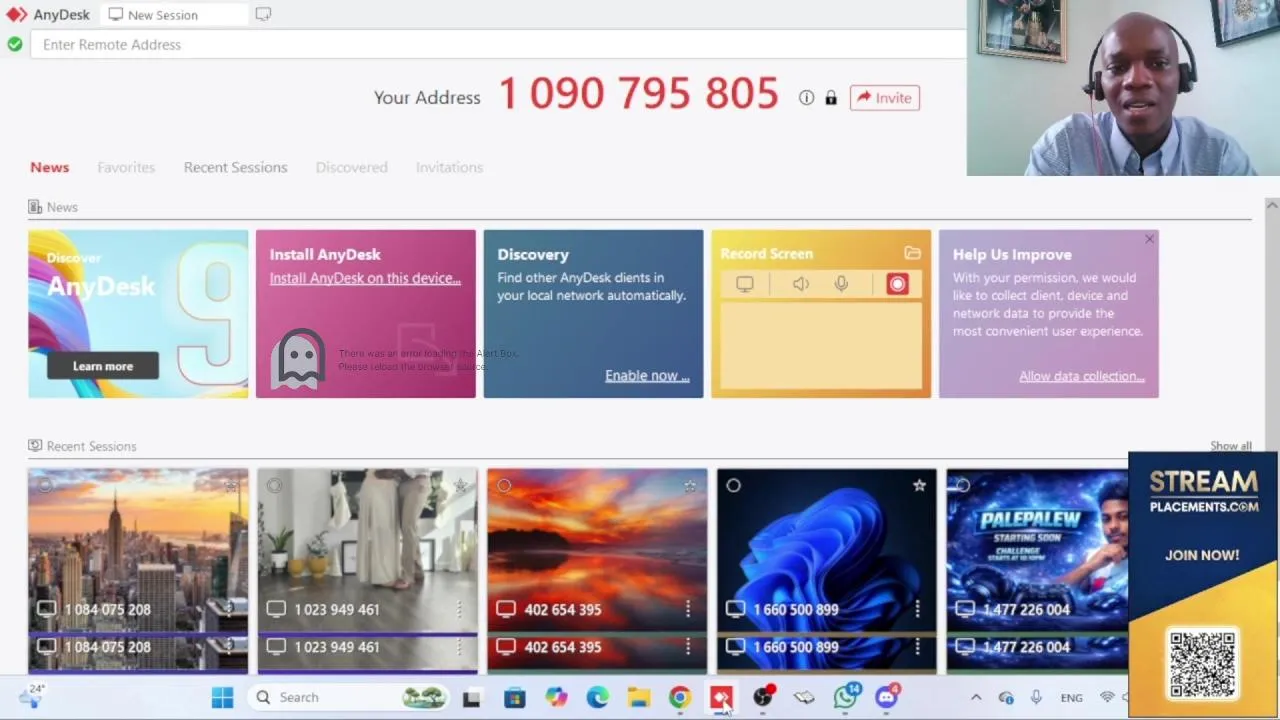Click Show all recent sessions
The width and height of the screenshot is (1280, 720).
click(x=1231, y=446)
